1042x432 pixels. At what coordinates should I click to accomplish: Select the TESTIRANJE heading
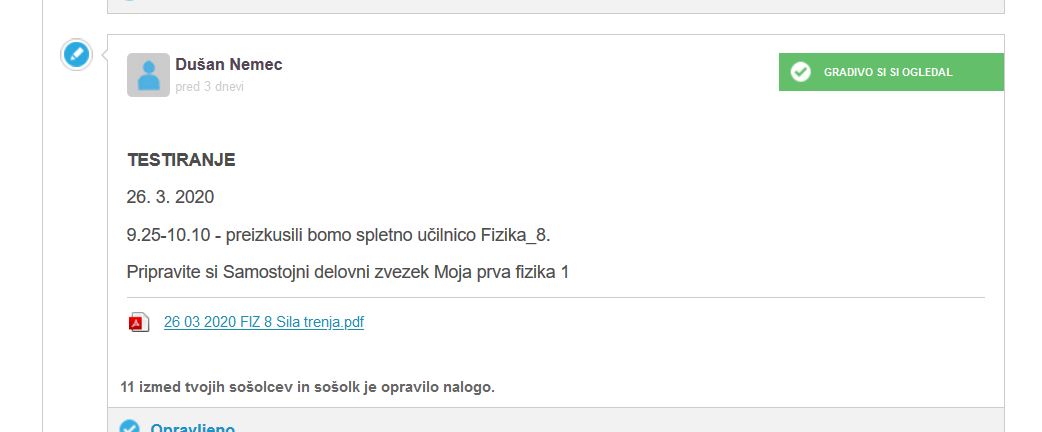pyautogui.click(x=181, y=160)
